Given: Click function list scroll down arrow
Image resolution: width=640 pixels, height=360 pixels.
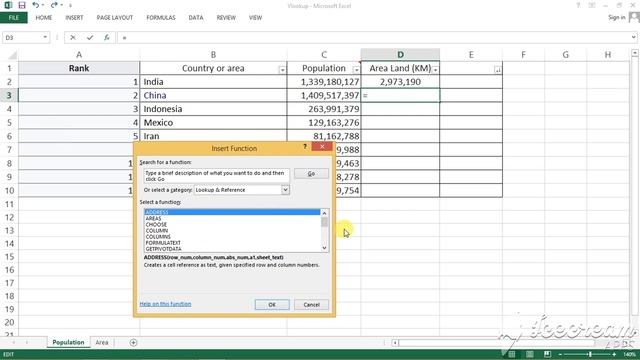Looking at the screenshot, I should tap(324, 248).
